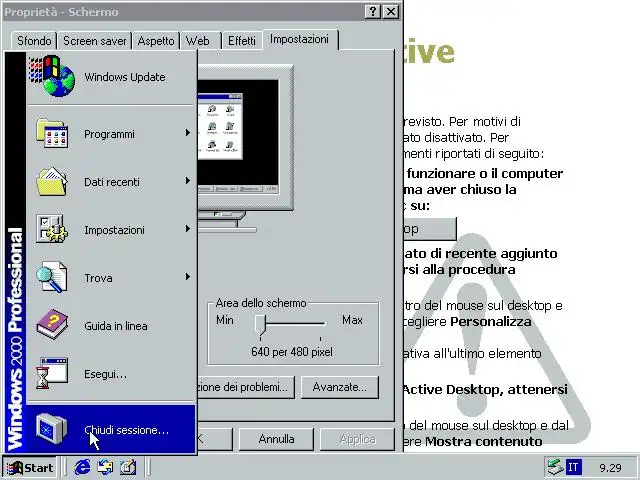Select the Programmi menu label
640x480 pixels.
tap(109, 134)
